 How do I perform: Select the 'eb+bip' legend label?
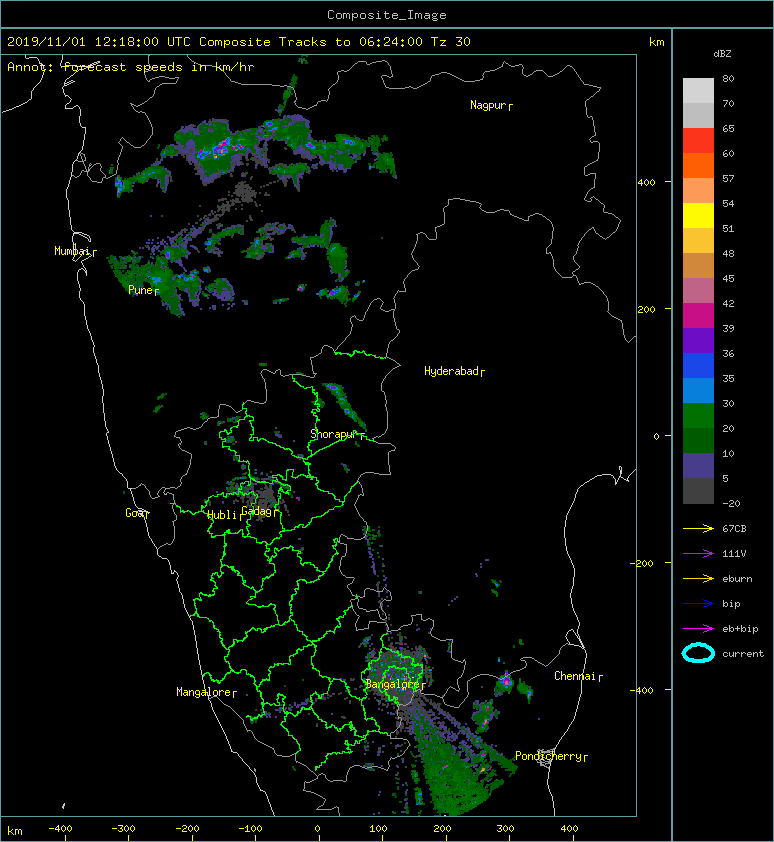[740, 628]
